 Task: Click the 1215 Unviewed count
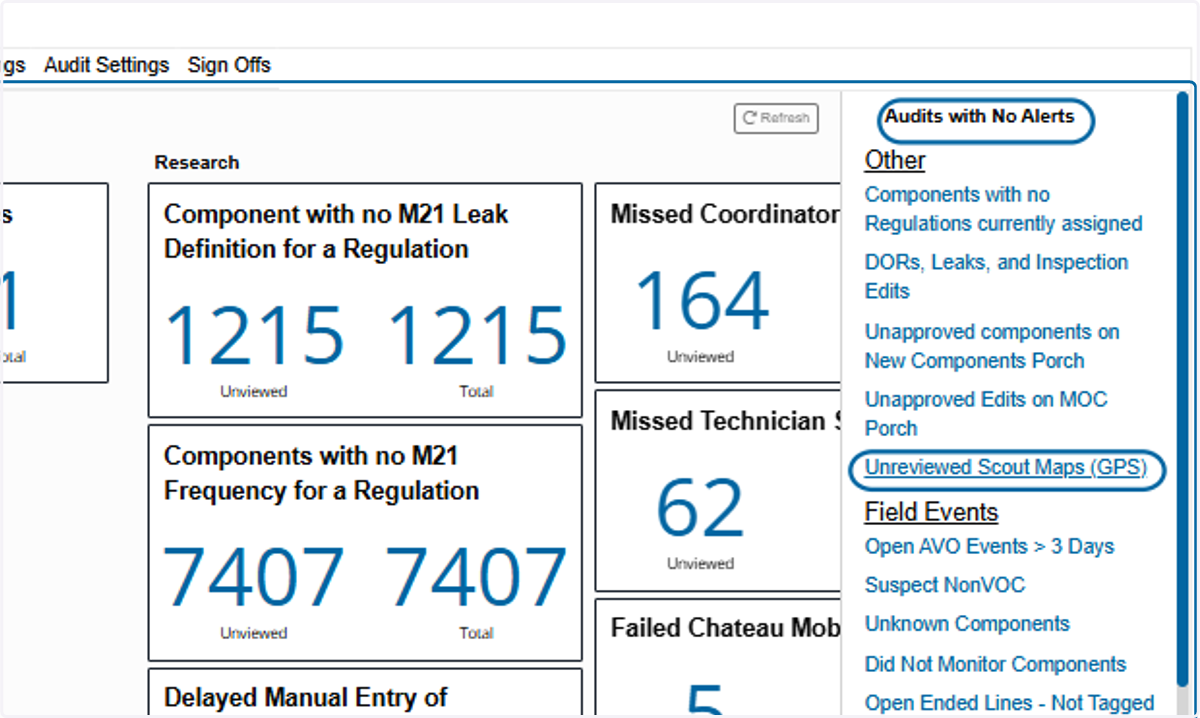click(253, 335)
